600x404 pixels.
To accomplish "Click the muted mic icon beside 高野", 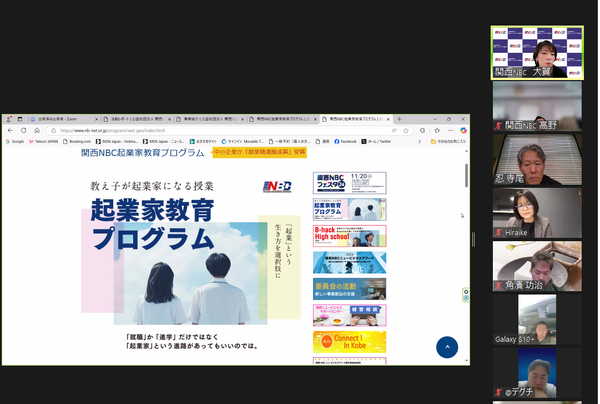I will pos(498,125).
